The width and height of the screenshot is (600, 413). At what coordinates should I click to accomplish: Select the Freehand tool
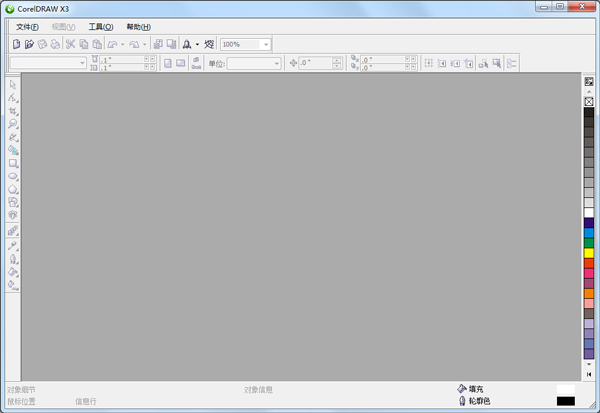[x=13, y=137]
